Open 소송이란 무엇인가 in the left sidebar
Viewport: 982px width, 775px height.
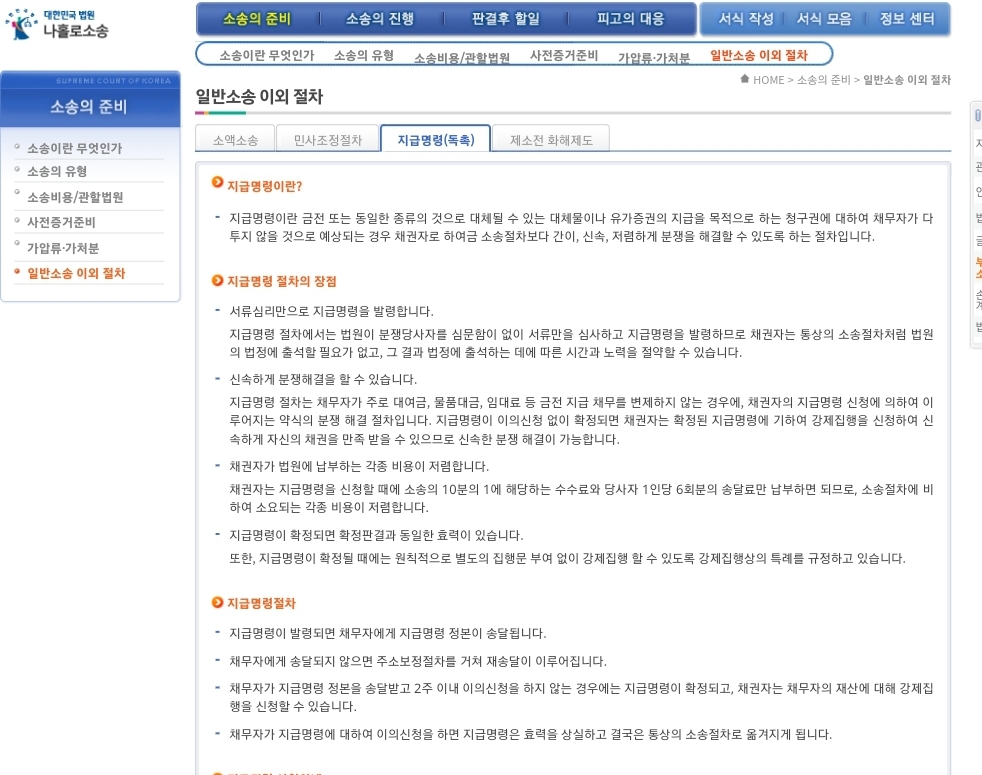click(x=75, y=148)
